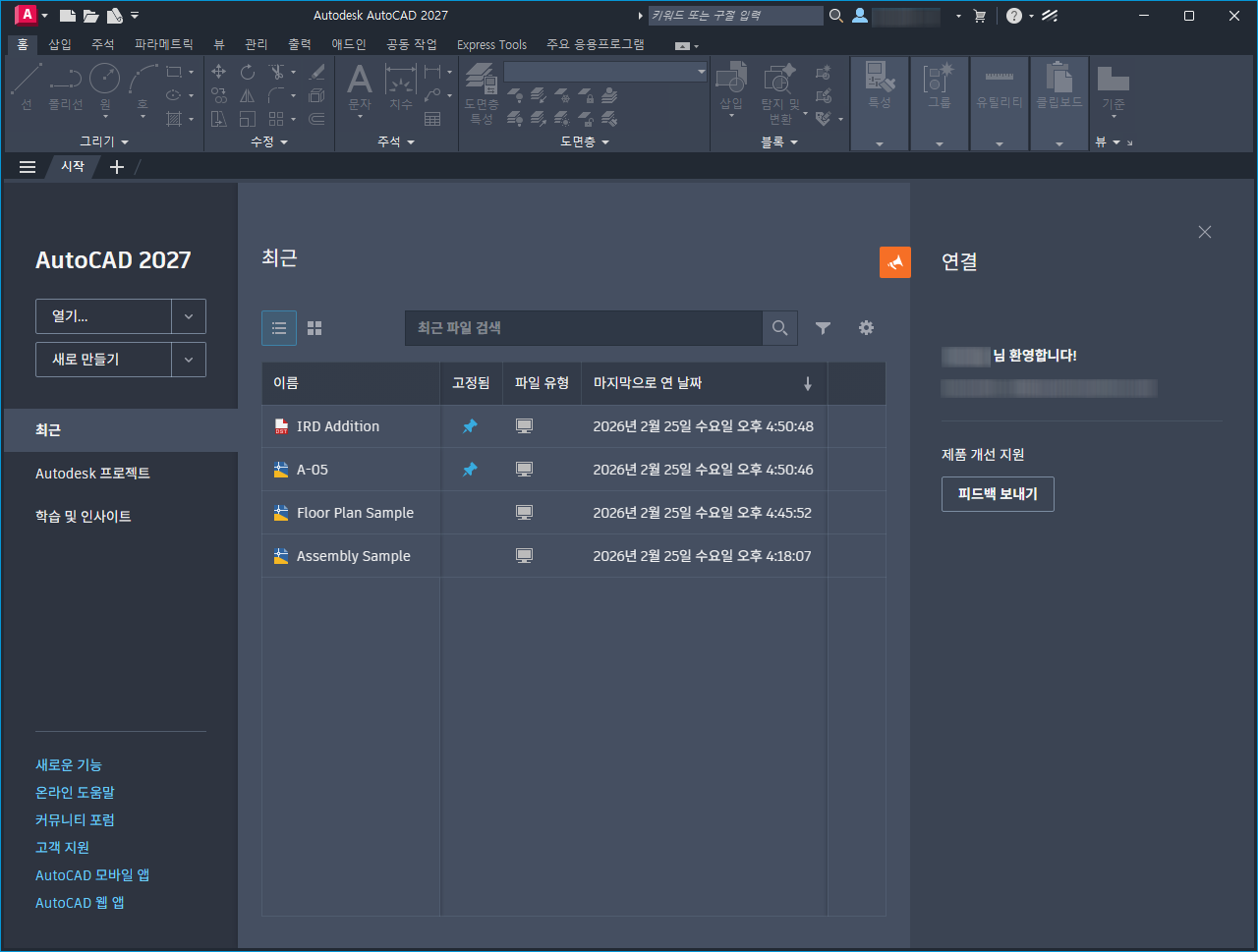Screen dimensions: 1258x952
Task: Open the 온라인 도움말 link
Action: coord(75,793)
